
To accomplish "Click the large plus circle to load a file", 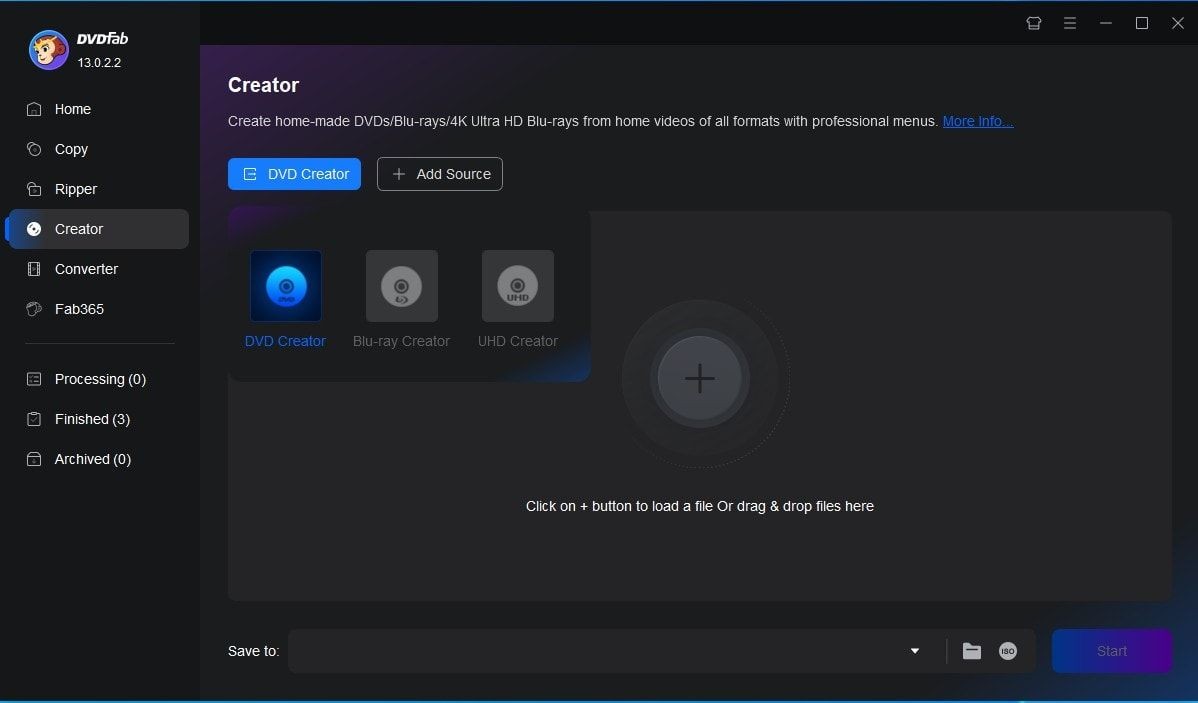I will 700,379.
